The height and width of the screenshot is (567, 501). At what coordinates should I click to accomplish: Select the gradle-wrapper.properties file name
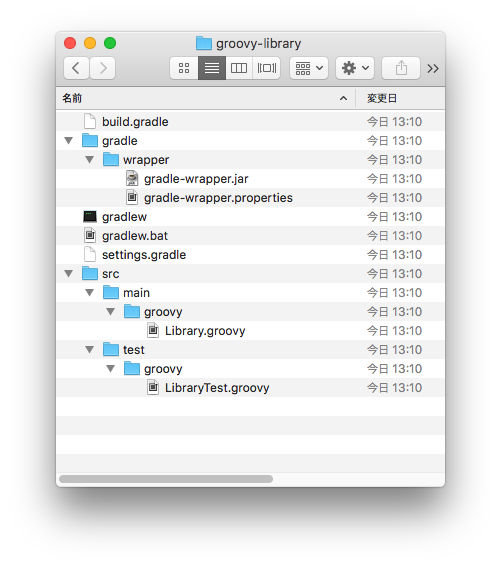click(x=218, y=198)
